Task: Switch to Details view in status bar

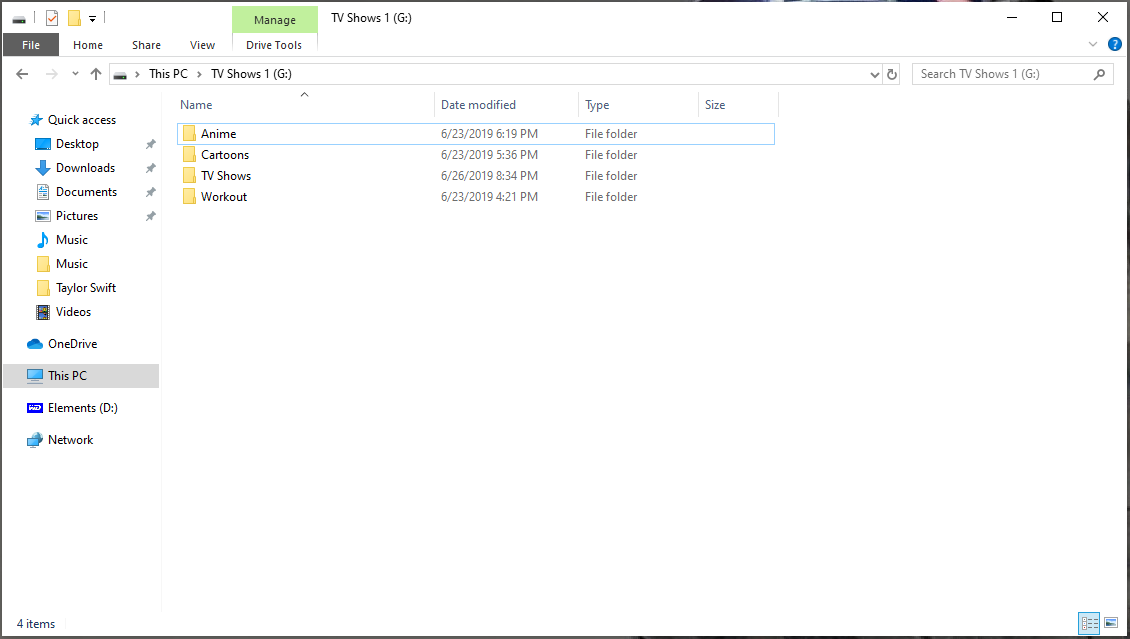Action: (1089, 622)
